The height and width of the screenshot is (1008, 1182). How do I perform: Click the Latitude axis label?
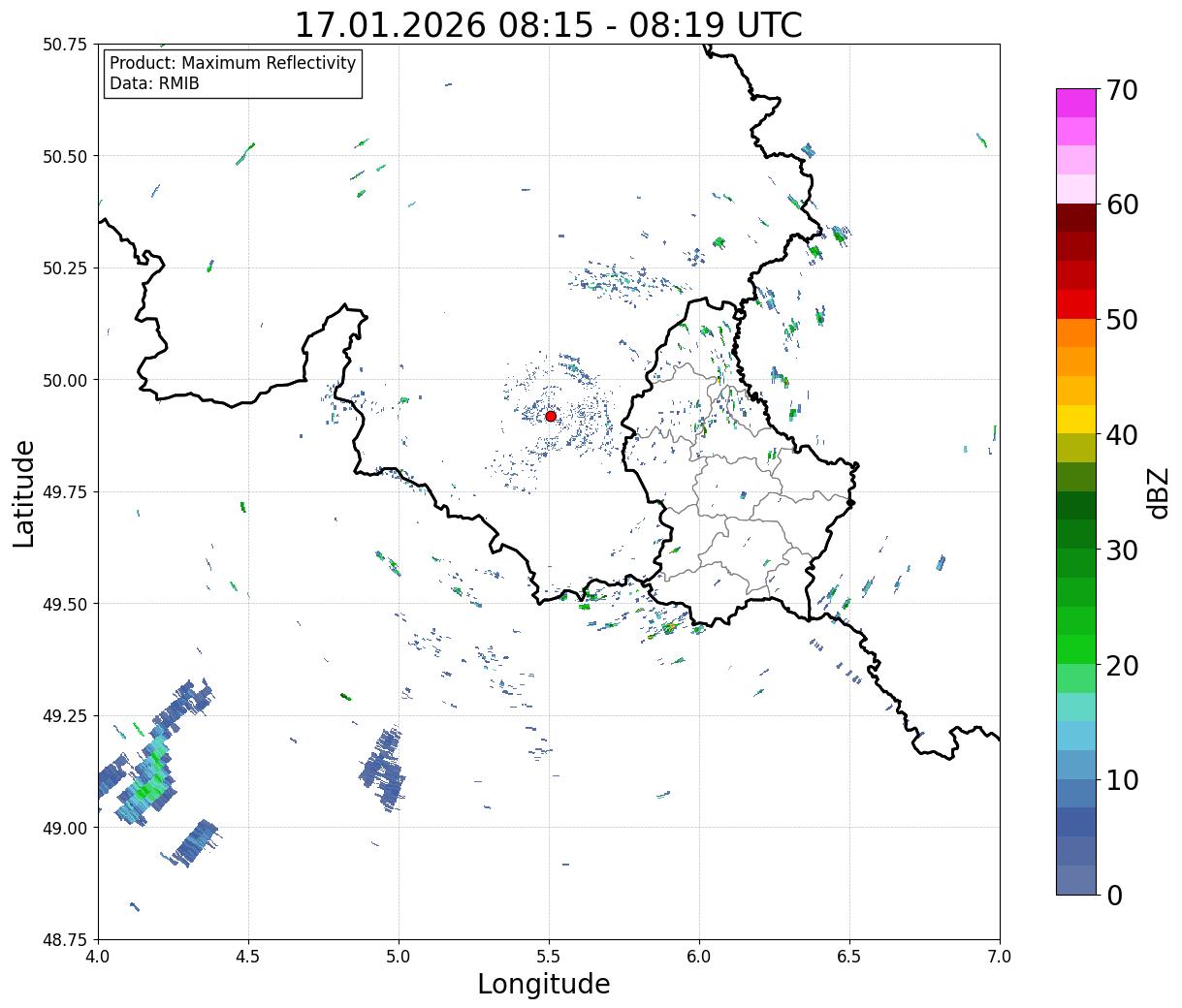point(24,492)
